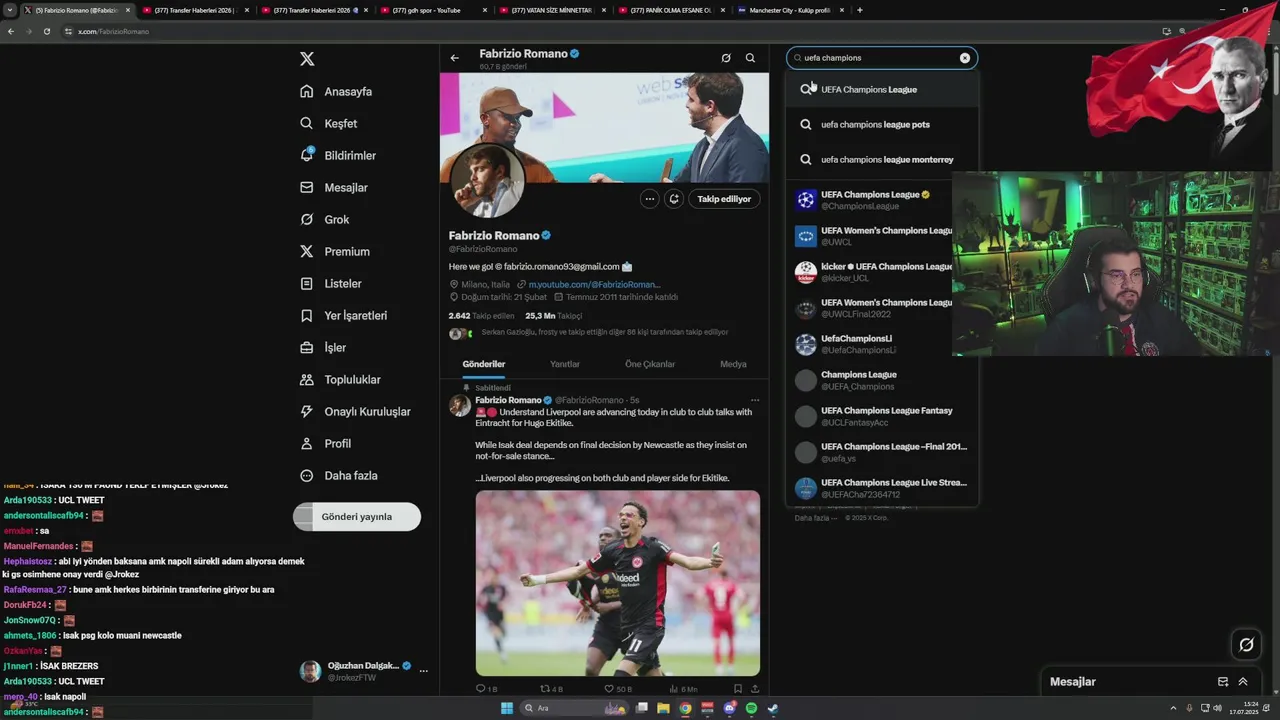The width and height of the screenshot is (1280, 720).
Task: Open account menu dots next to Oğuzhan Dalgak...
Action: tap(424, 671)
